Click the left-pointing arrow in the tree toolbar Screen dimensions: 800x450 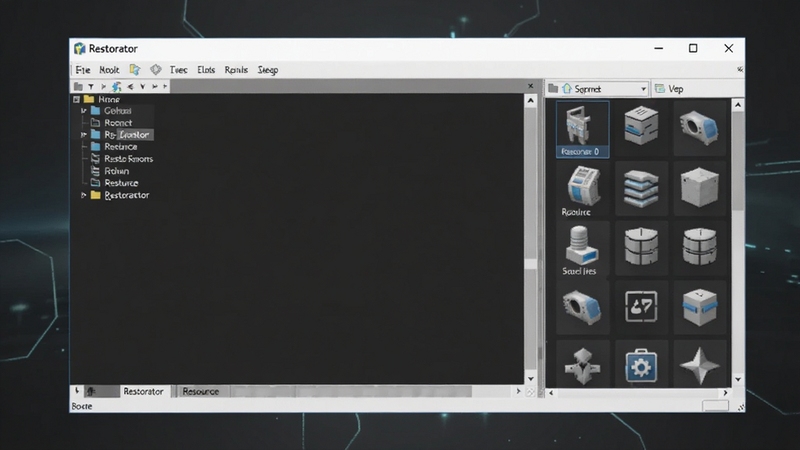coord(130,87)
